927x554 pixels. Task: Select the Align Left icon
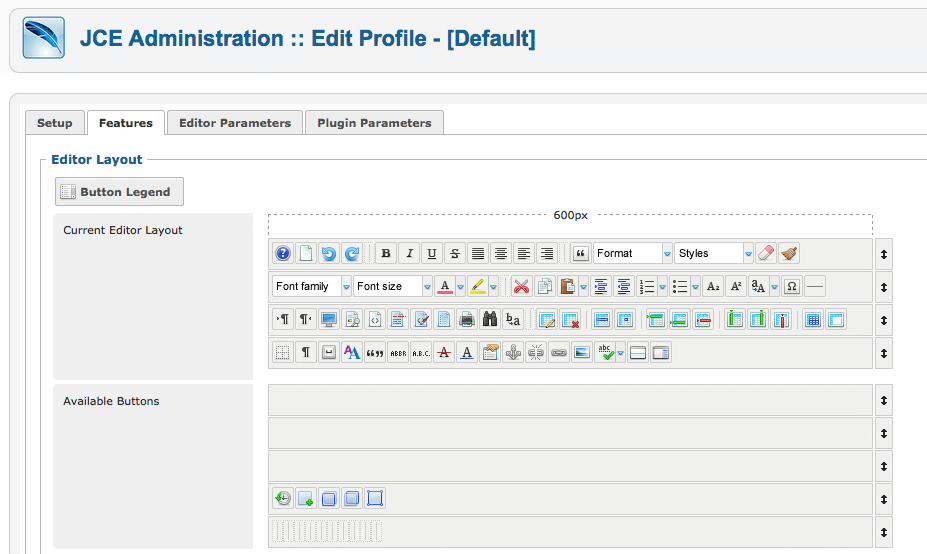(x=524, y=254)
